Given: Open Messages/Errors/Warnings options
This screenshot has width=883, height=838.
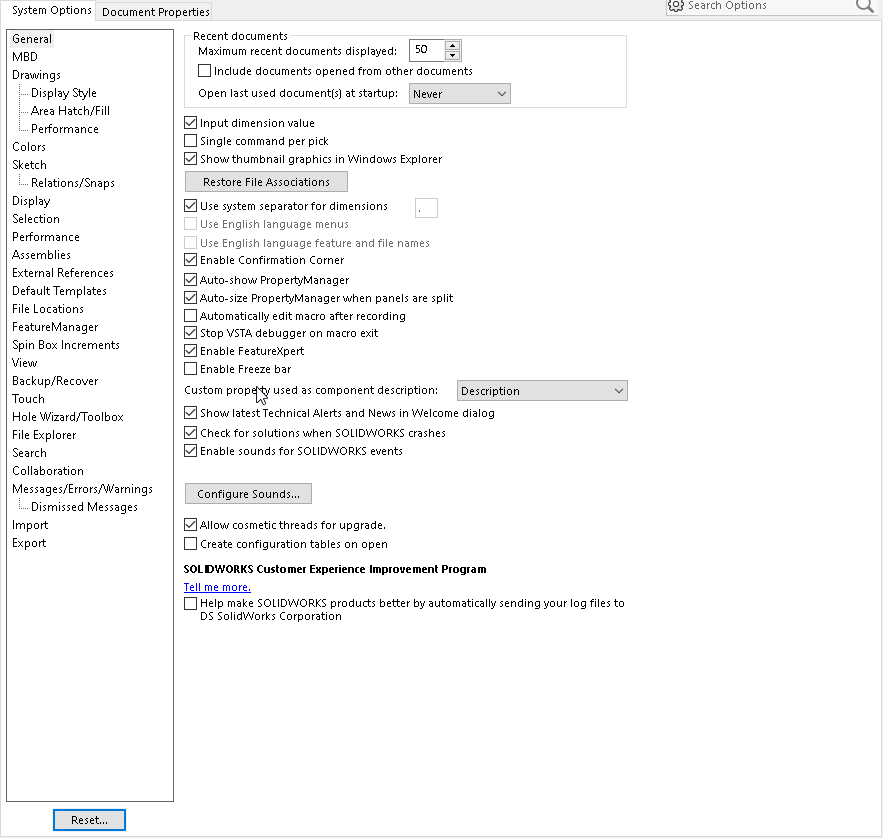Looking at the screenshot, I should pos(82,489).
